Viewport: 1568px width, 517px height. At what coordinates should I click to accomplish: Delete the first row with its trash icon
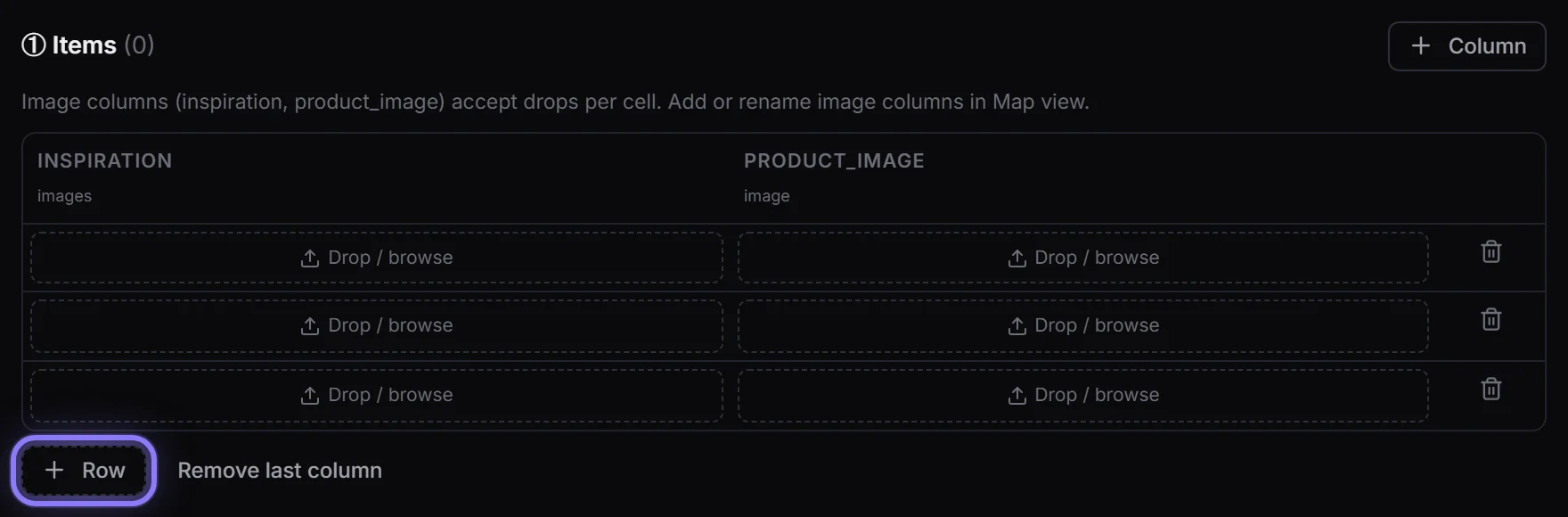point(1490,252)
